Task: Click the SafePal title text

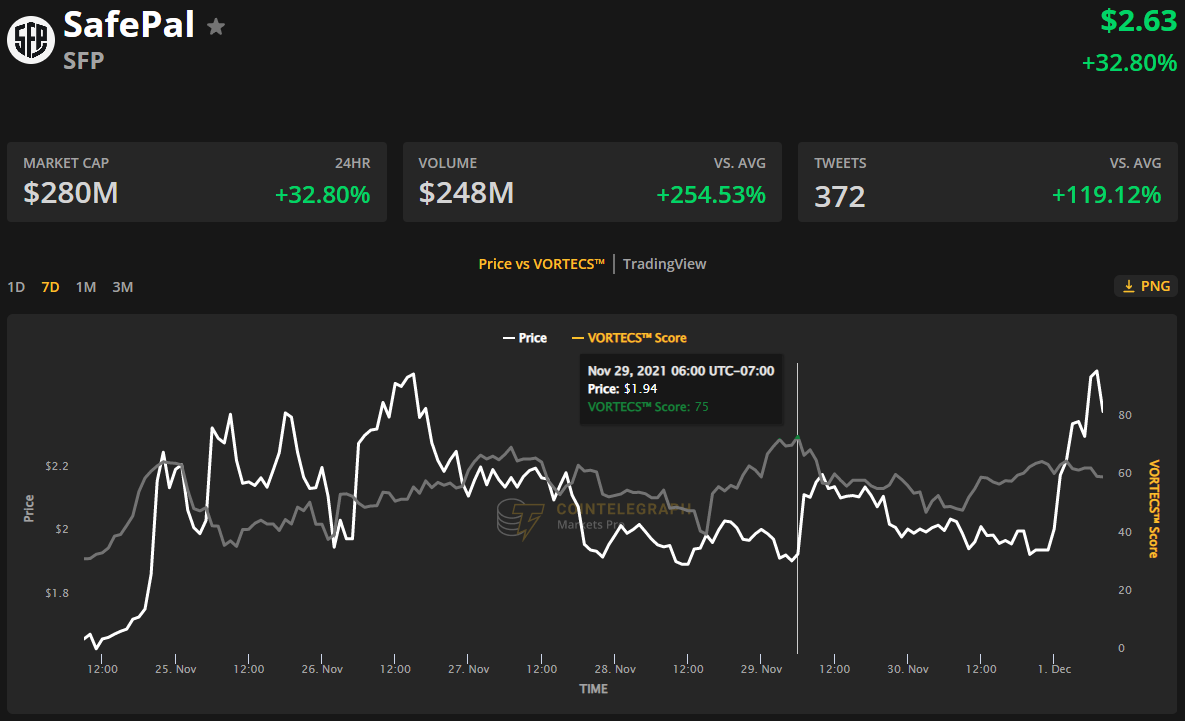Action: [x=128, y=24]
